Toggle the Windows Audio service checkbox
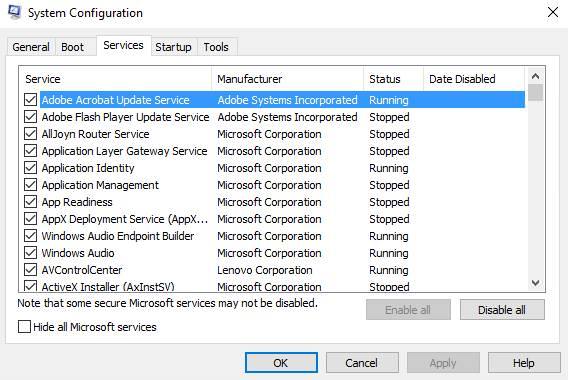 coord(30,253)
